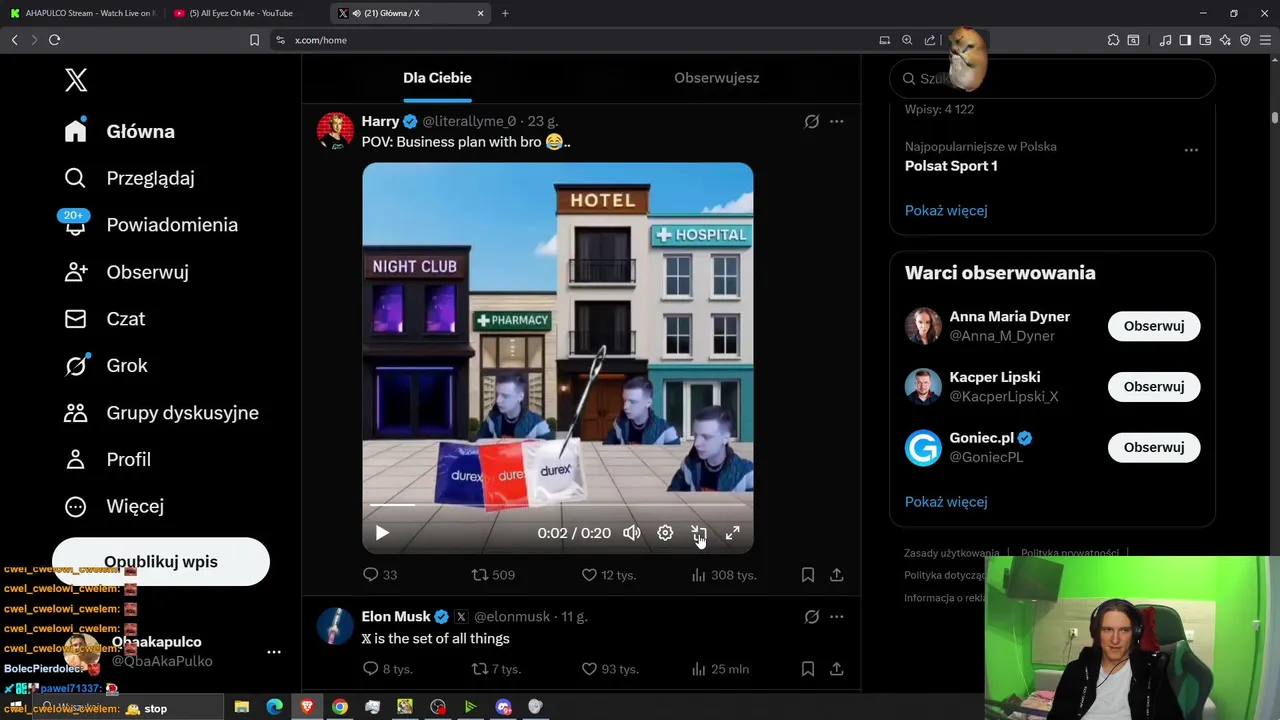The height and width of the screenshot is (720, 1280).
Task: Open account menu for QbaAkaPulko
Action: click(274, 652)
